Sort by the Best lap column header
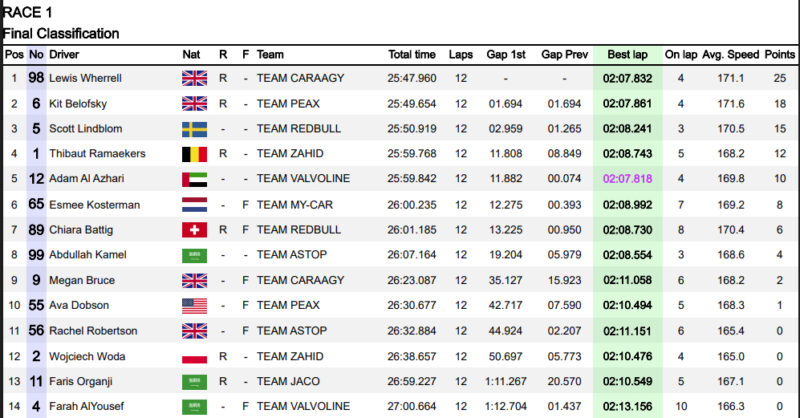This screenshot has width=800, height=418. 626,54
